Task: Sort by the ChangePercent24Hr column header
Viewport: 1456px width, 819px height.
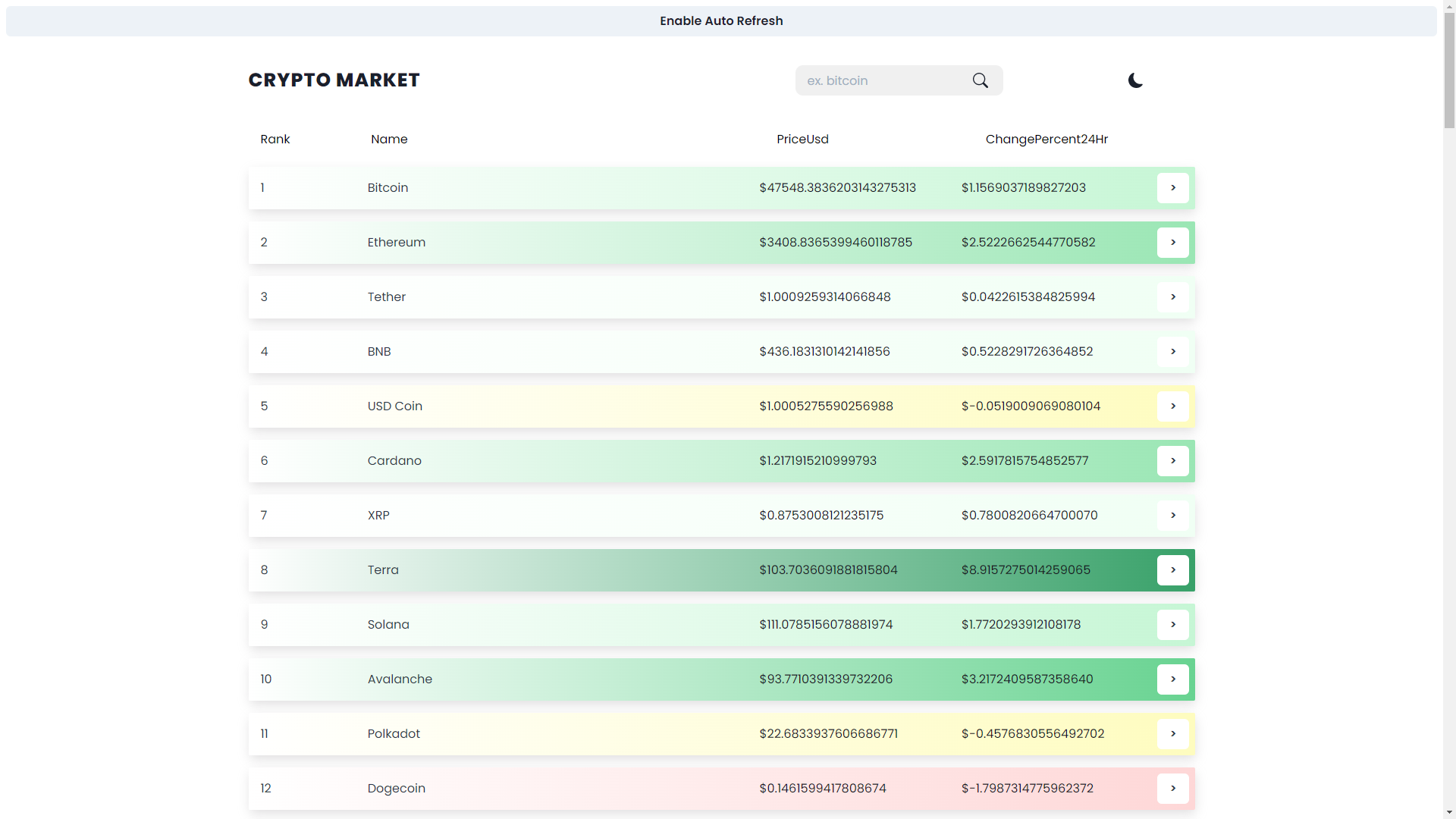Action: (x=1046, y=140)
